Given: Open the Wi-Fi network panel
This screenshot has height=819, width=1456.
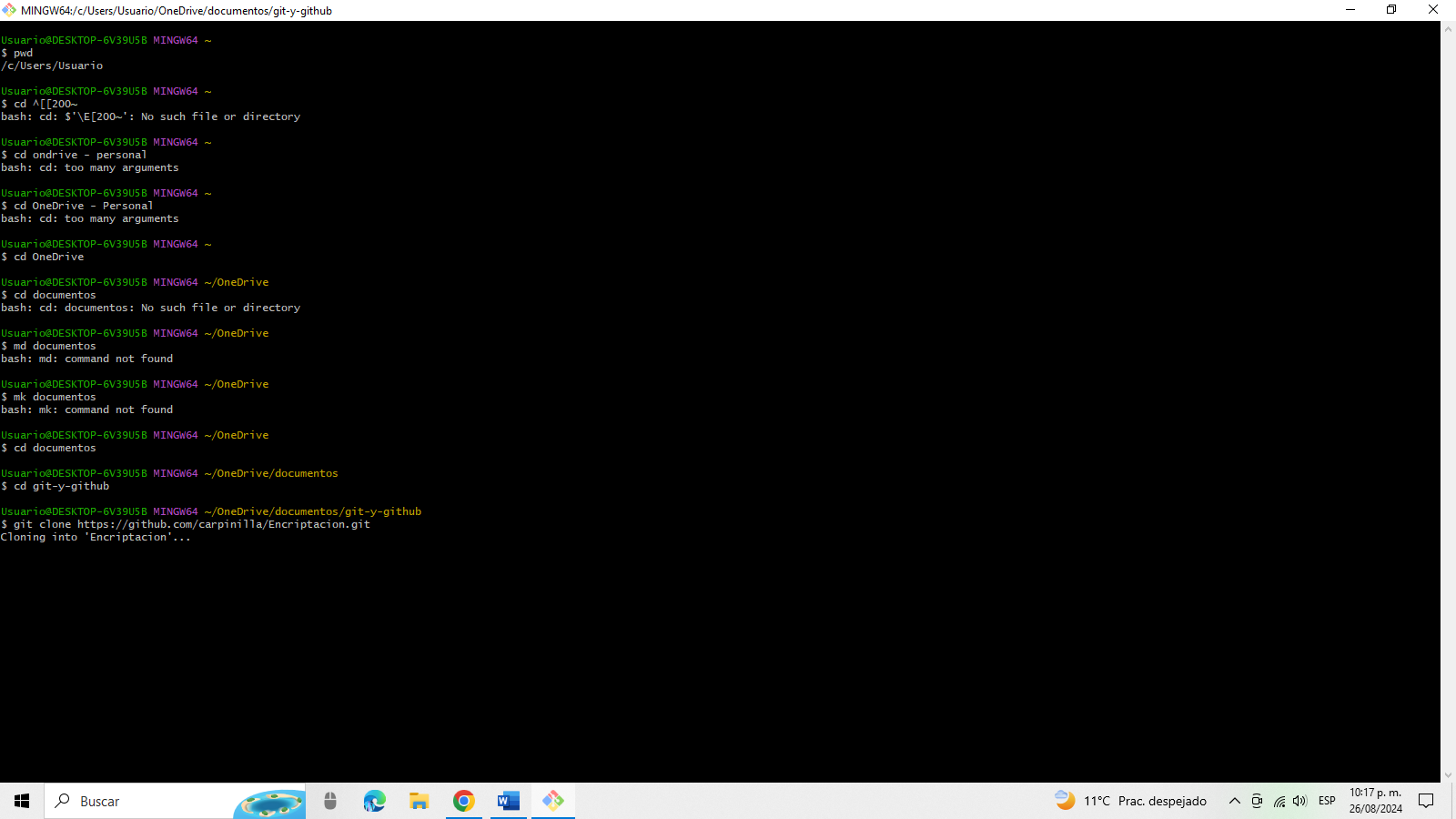Looking at the screenshot, I should [1279, 801].
